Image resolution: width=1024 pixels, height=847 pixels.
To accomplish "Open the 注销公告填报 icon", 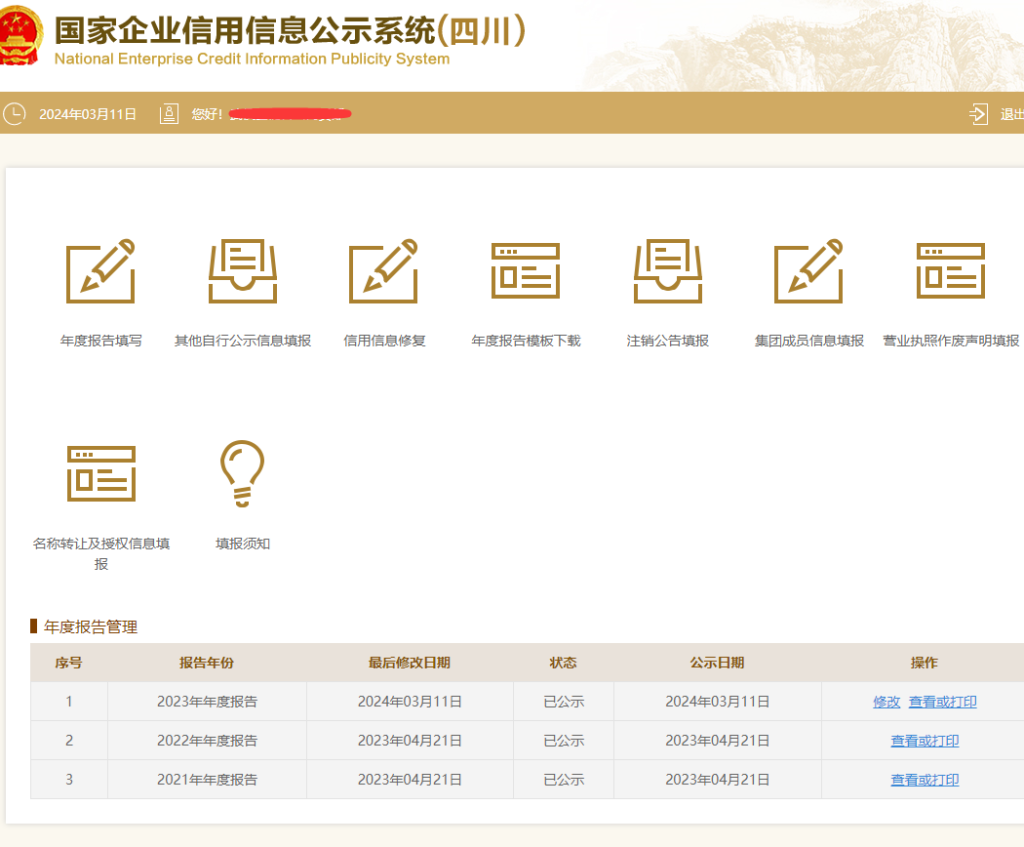I will 667,271.
